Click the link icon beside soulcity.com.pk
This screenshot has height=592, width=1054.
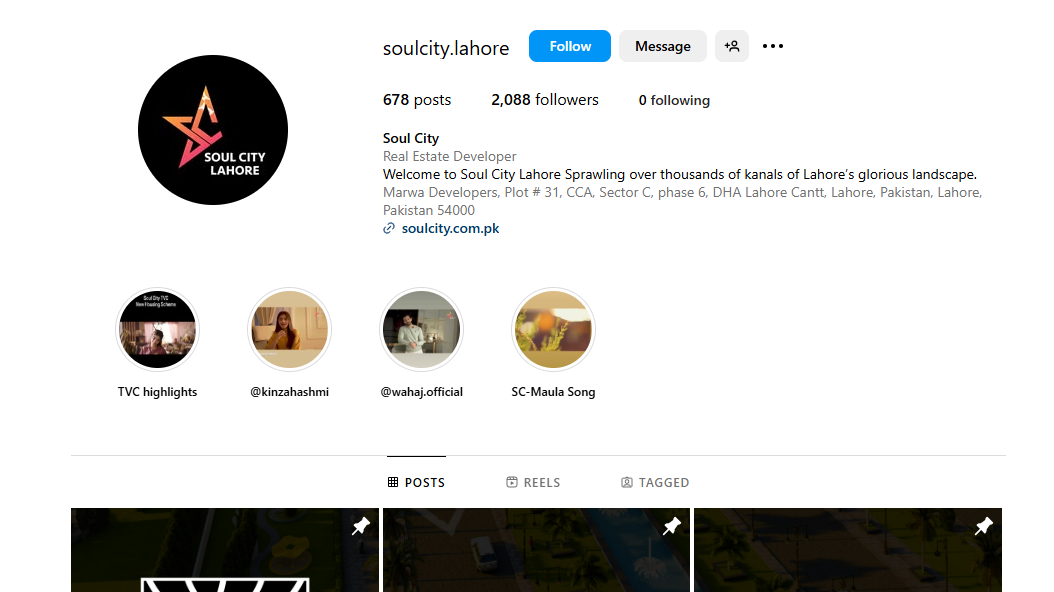click(389, 228)
